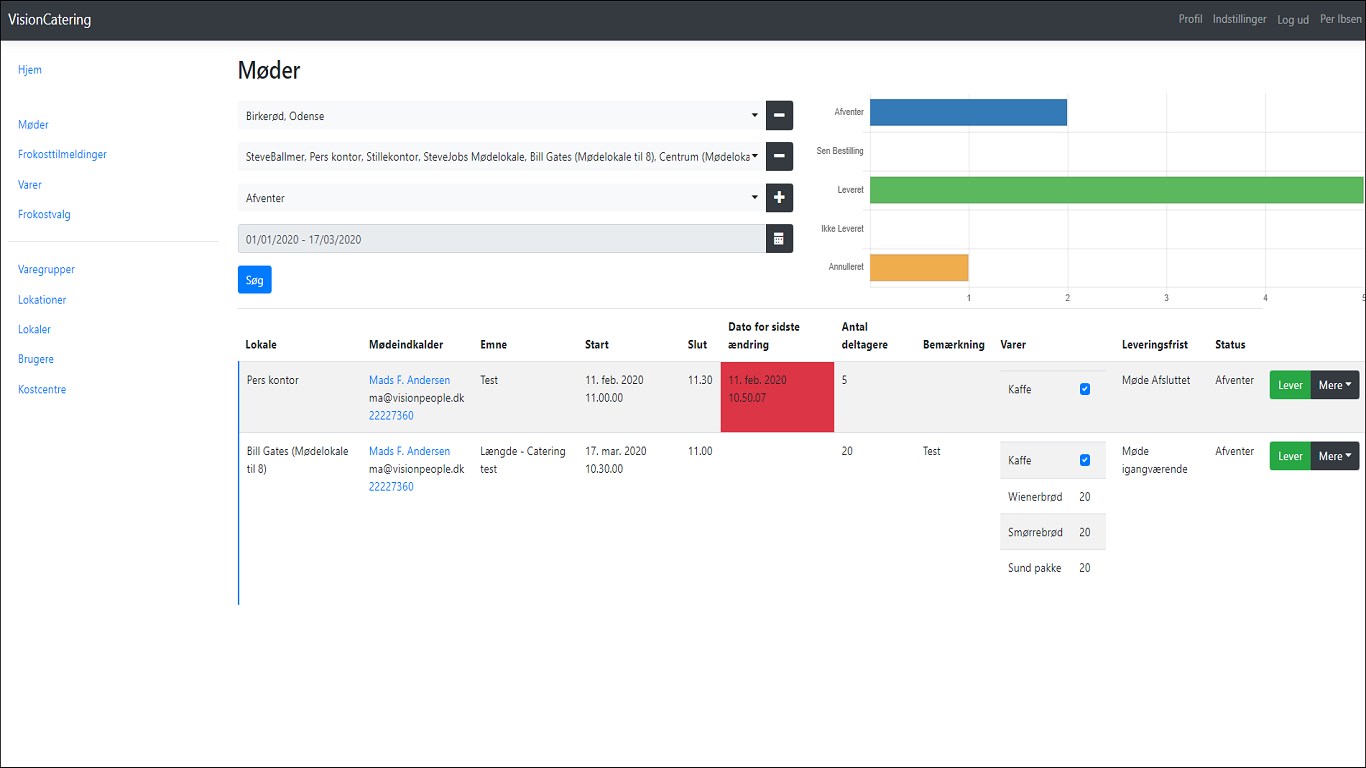Screen dimensions: 1366x768
Task: Click the Søg search button
Action: (x=255, y=280)
